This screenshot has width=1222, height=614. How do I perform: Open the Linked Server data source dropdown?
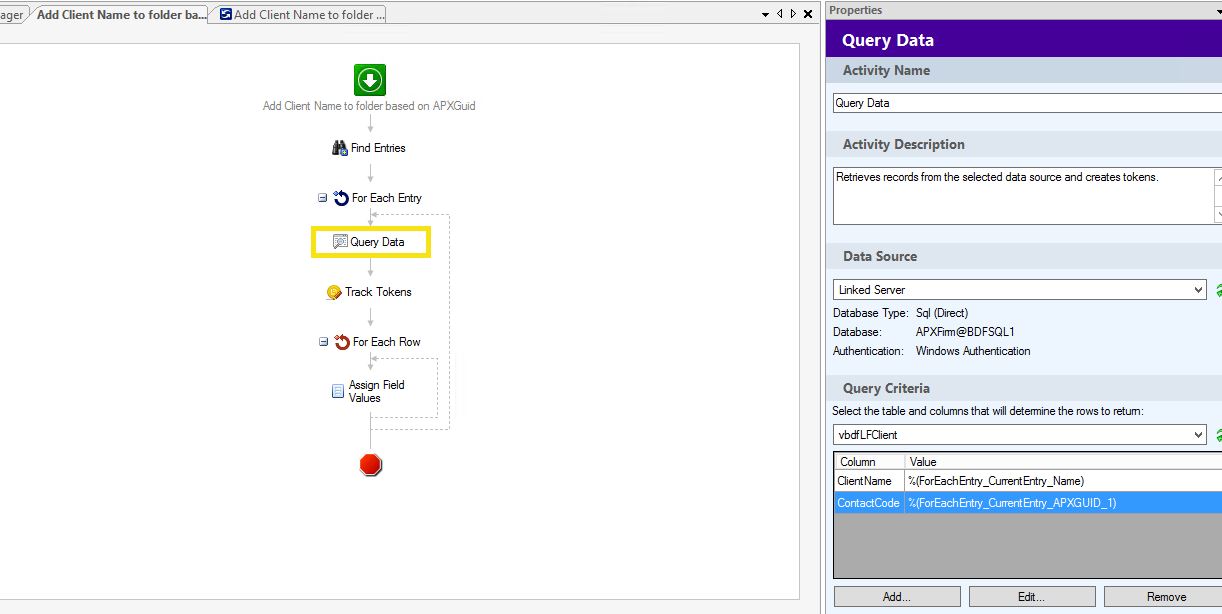1199,290
